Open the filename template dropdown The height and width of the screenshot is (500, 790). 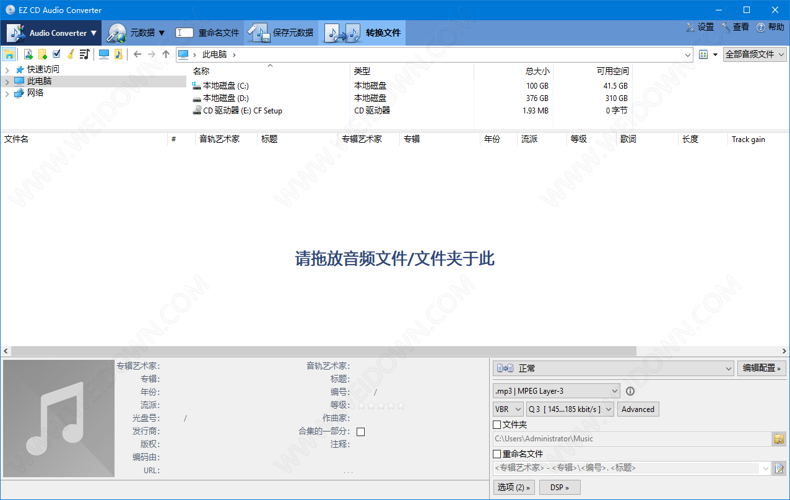765,468
